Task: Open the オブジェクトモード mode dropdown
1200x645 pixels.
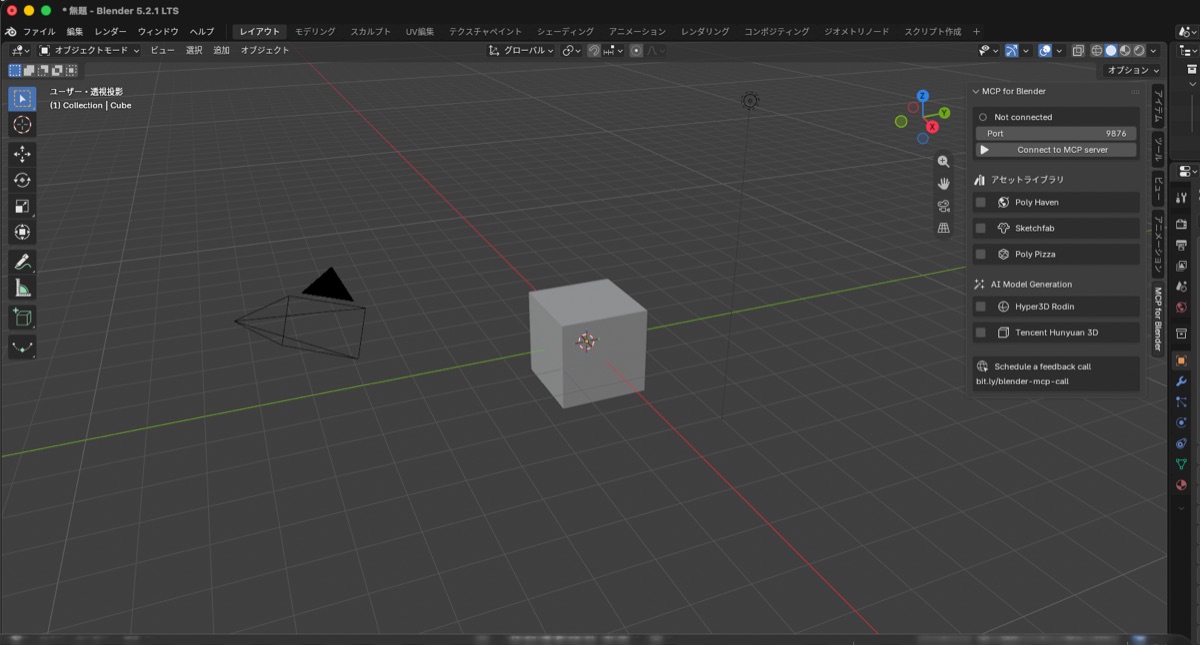Action: [89, 50]
